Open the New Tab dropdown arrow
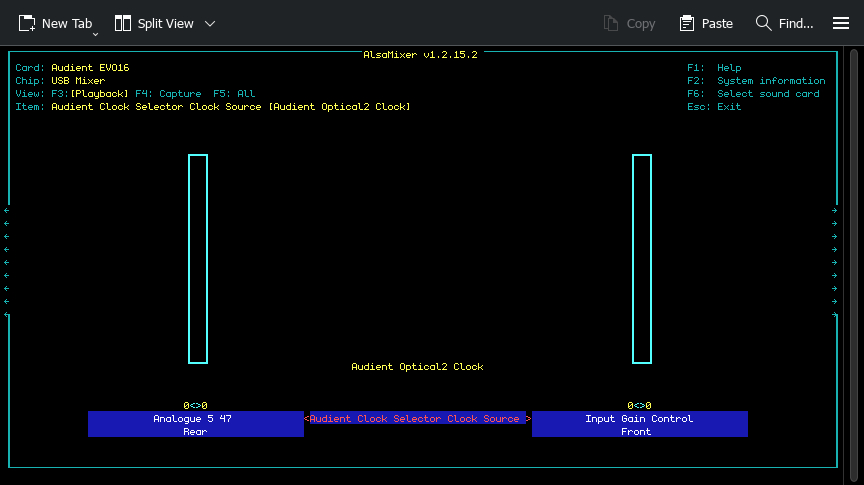Viewport: 864px width, 485px height. coord(96,34)
